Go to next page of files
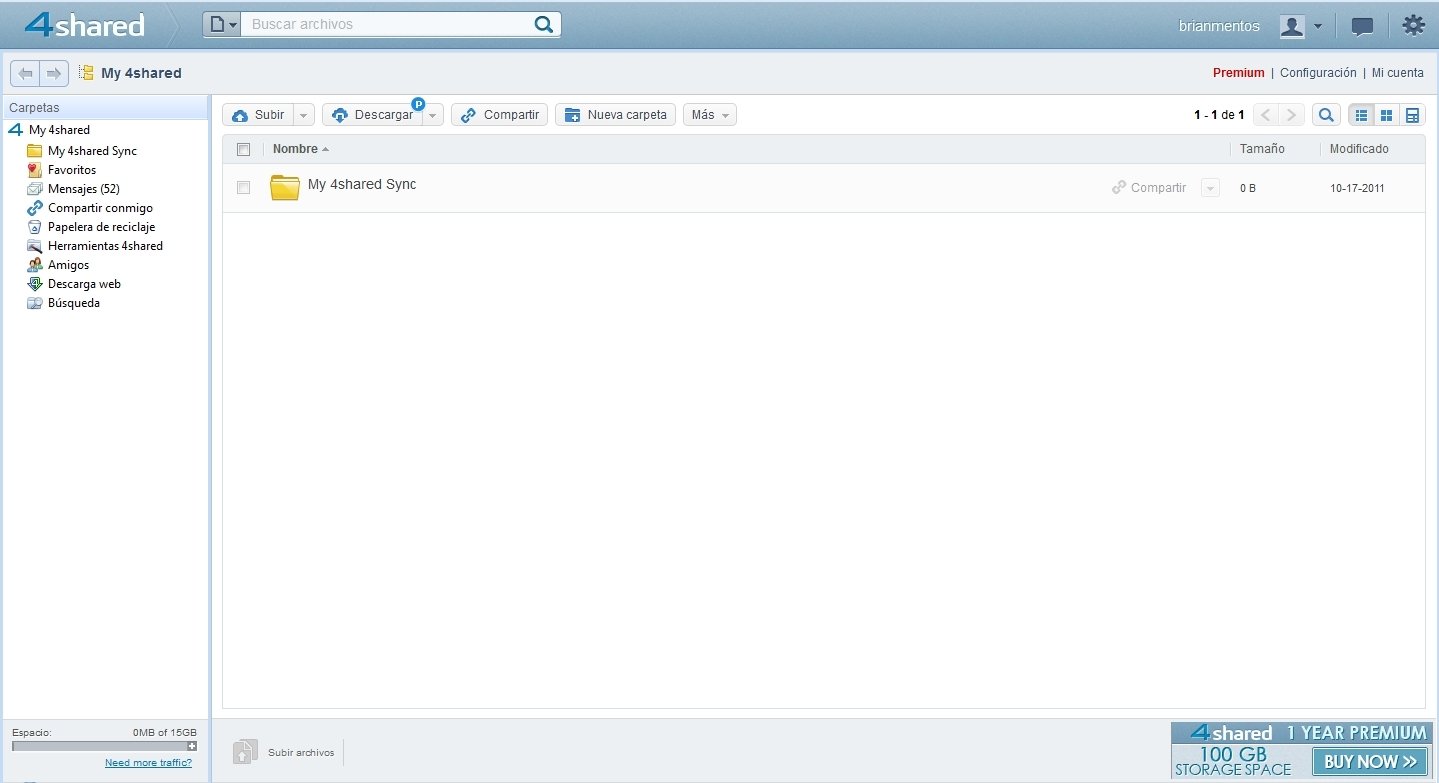 pyautogui.click(x=1292, y=115)
